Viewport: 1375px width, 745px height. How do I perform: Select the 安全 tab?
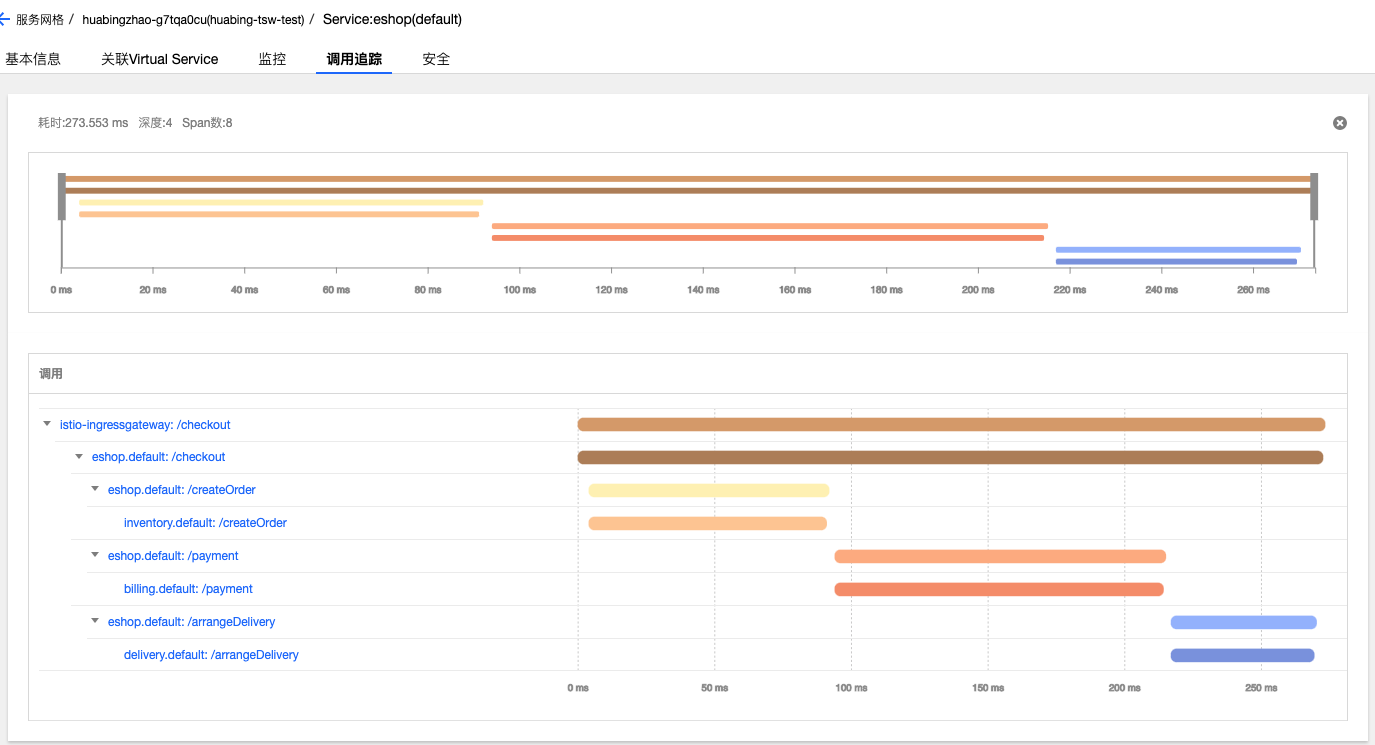click(x=436, y=59)
